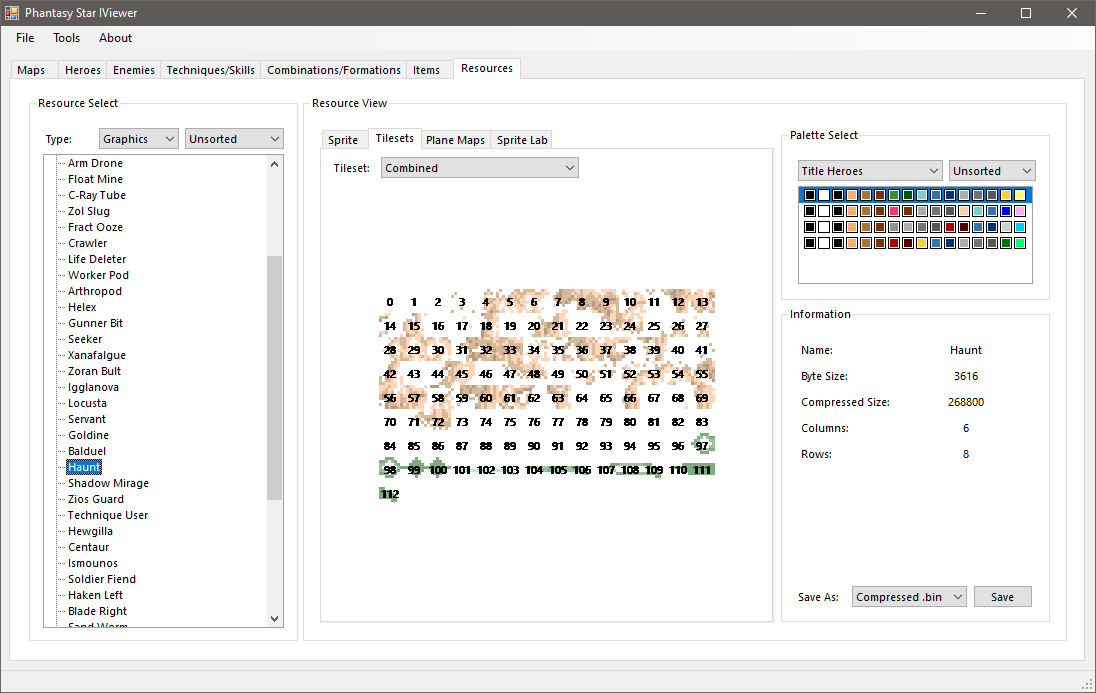Select Gunner Bit resource

[x=95, y=323]
